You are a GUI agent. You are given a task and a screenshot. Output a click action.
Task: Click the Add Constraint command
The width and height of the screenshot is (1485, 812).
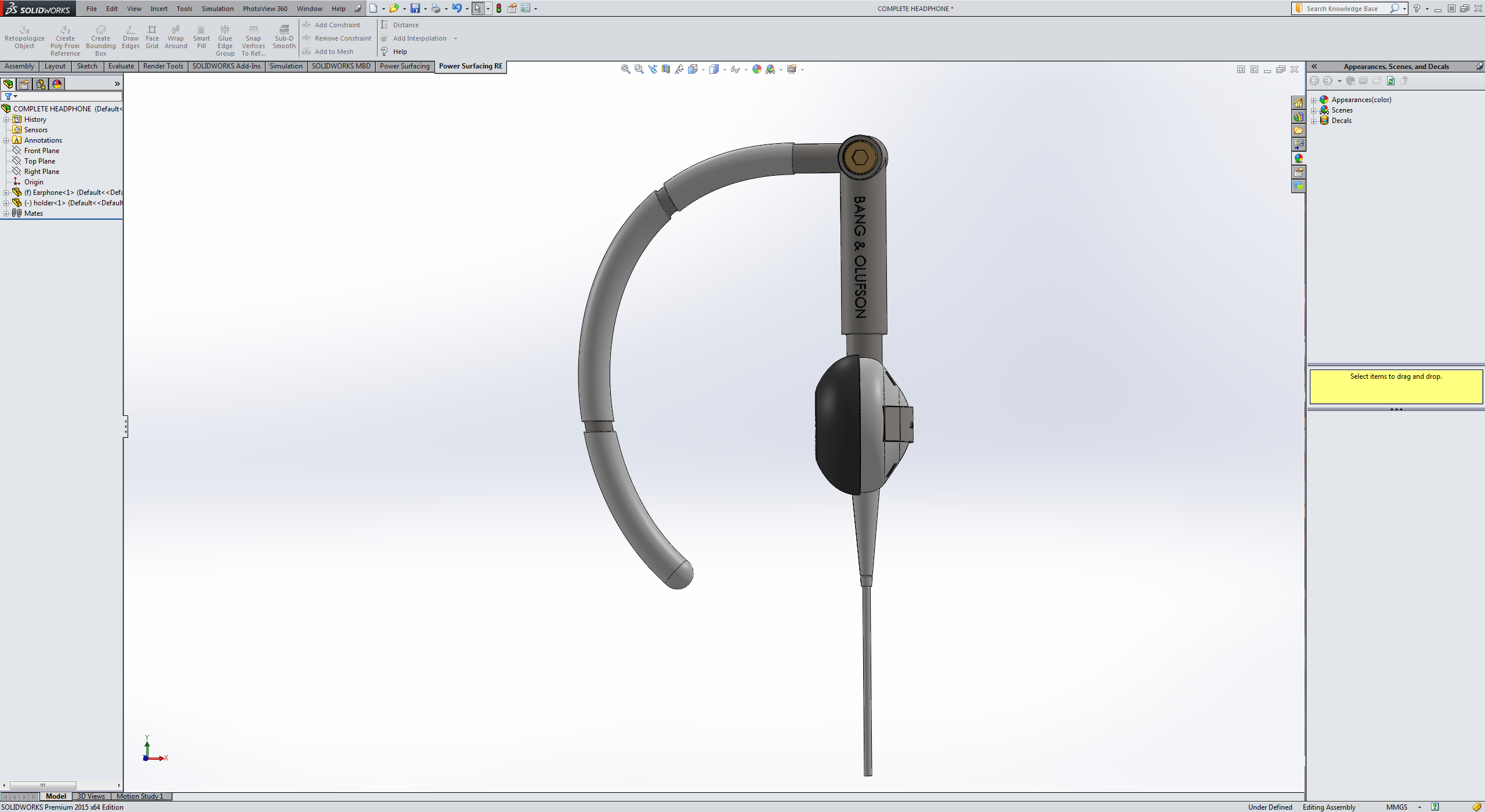(x=331, y=25)
